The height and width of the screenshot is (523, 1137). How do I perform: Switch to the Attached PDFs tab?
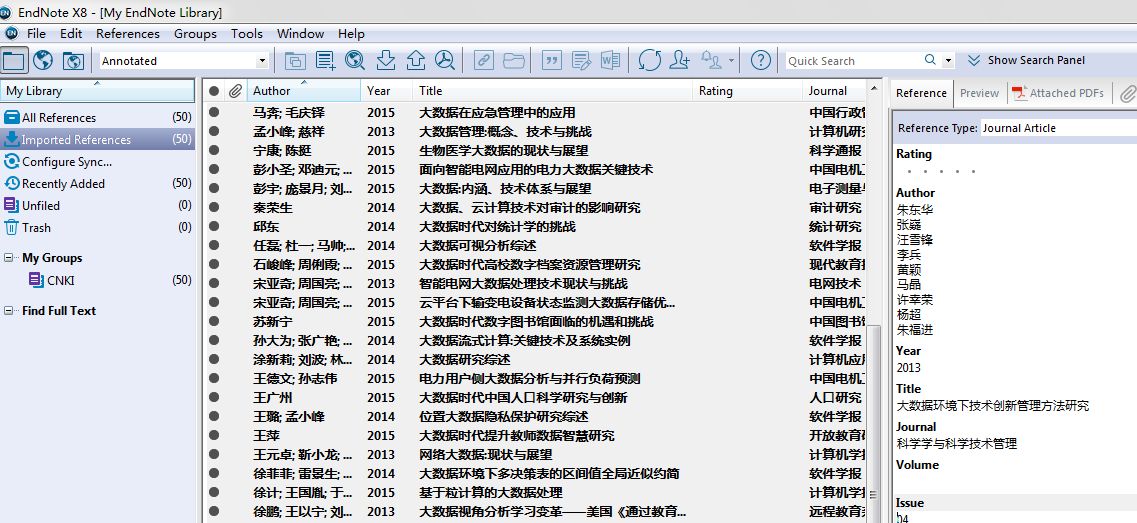coord(1059,93)
